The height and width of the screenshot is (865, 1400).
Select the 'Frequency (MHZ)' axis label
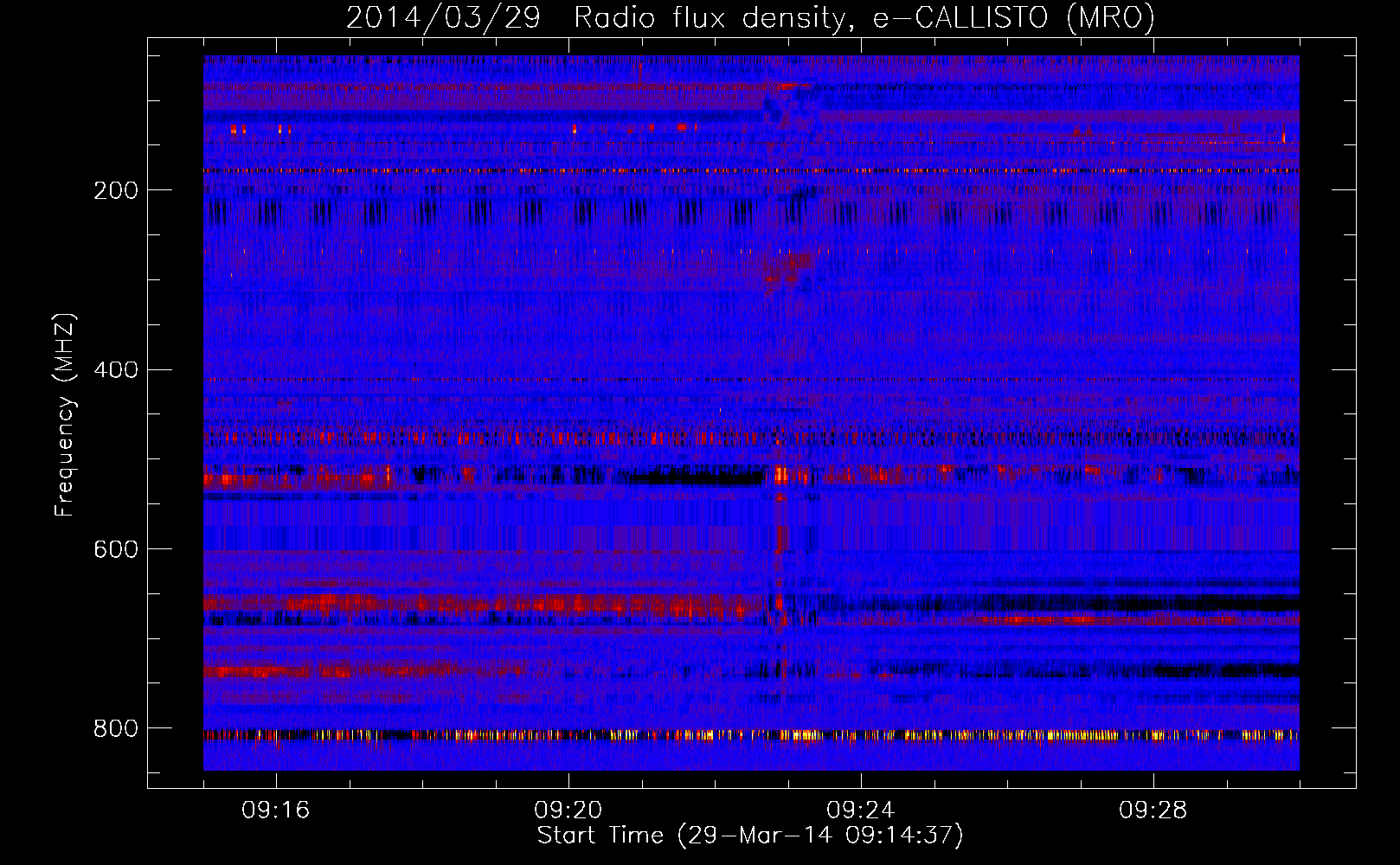pyautogui.click(x=65, y=414)
